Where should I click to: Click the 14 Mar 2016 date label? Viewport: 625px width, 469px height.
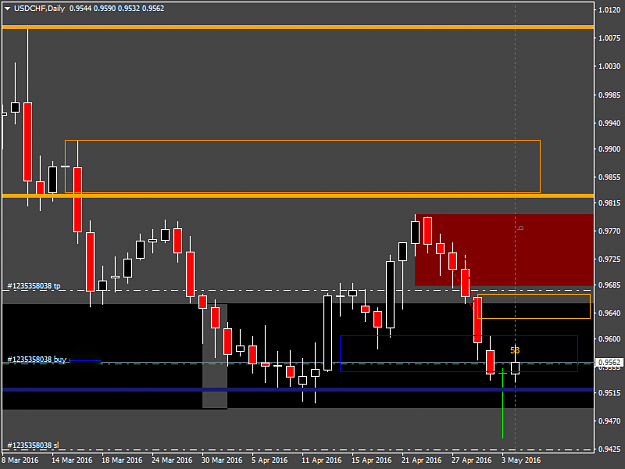click(72, 460)
